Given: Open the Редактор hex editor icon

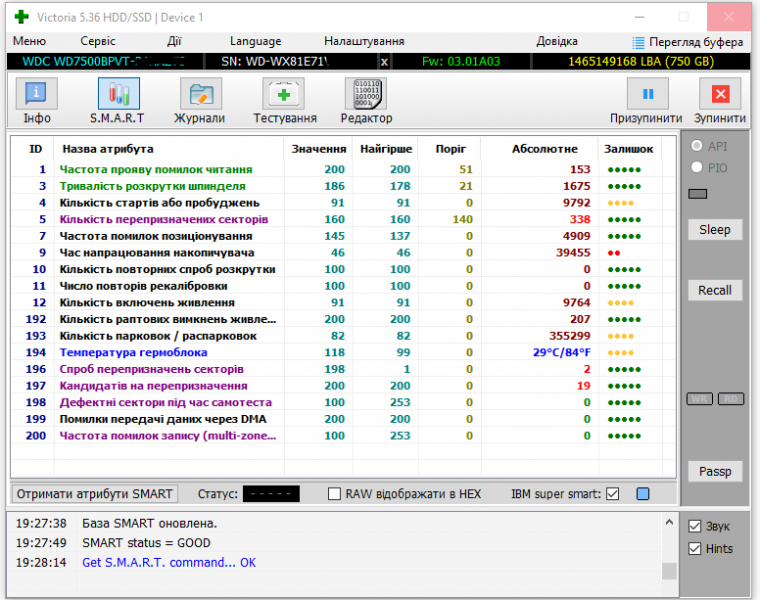Looking at the screenshot, I should coord(366,95).
